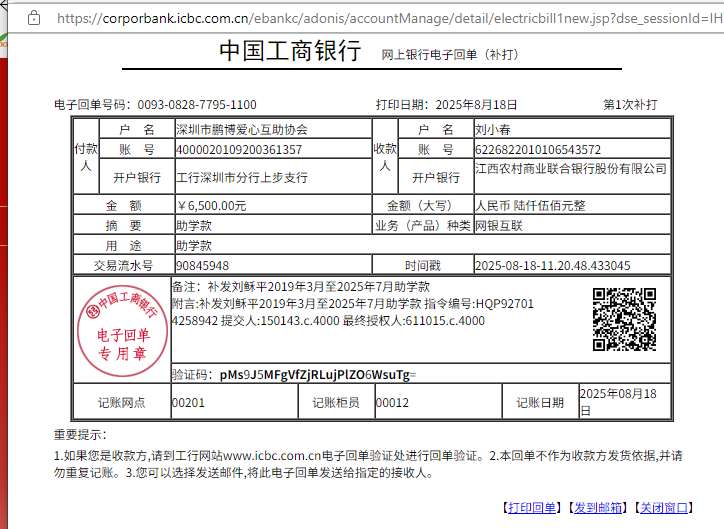This screenshot has height=529, width=724.
Task: Click transaction serial 90845948
Action: coord(202,265)
